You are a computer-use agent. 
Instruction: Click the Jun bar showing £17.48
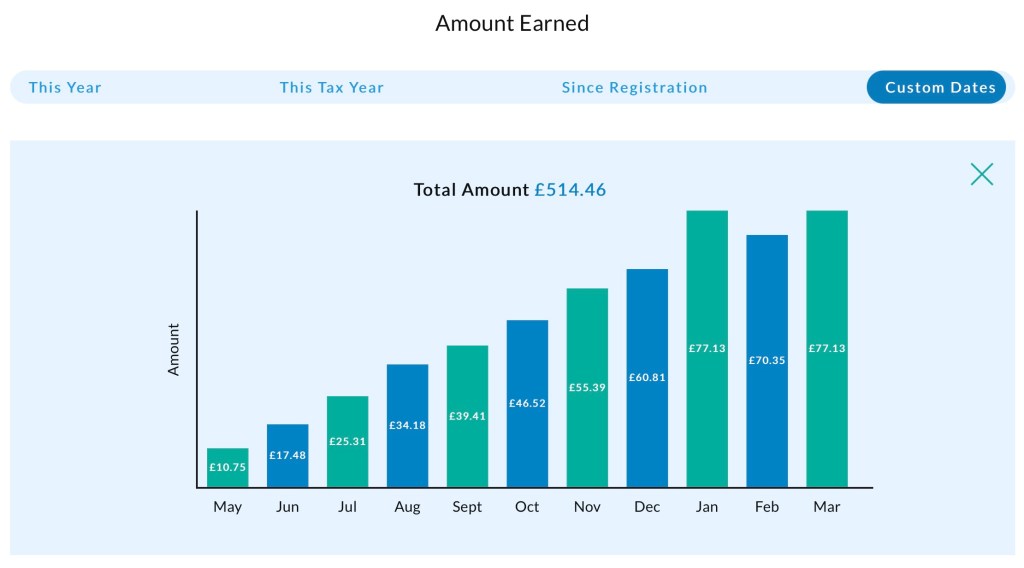pyautogui.click(x=287, y=455)
